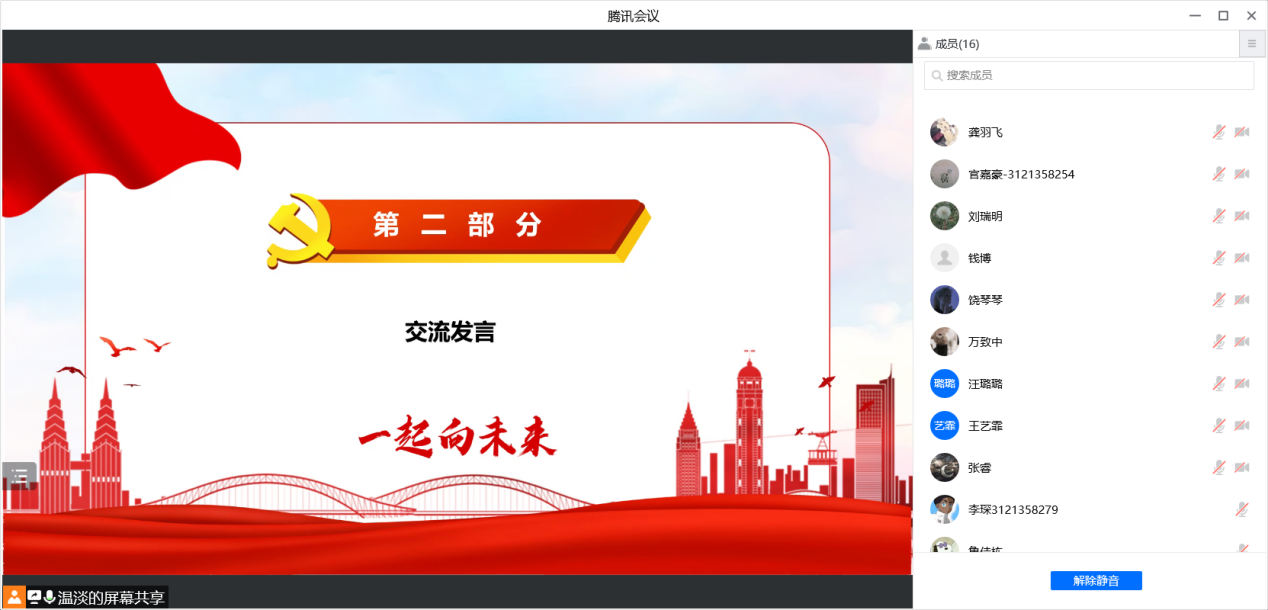Select member 张睿 in the list
1268x610 pixels.
pyautogui.click(x=980, y=468)
